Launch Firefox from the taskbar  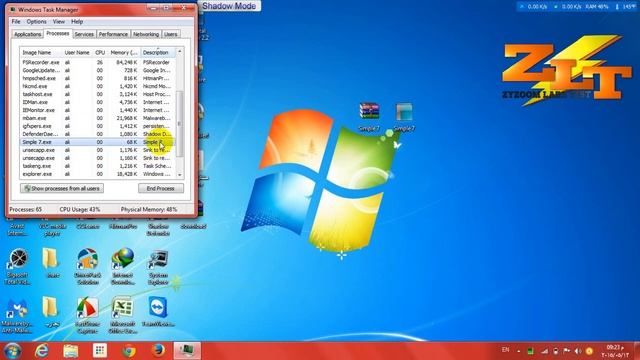pyautogui.click(x=158, y=351)
